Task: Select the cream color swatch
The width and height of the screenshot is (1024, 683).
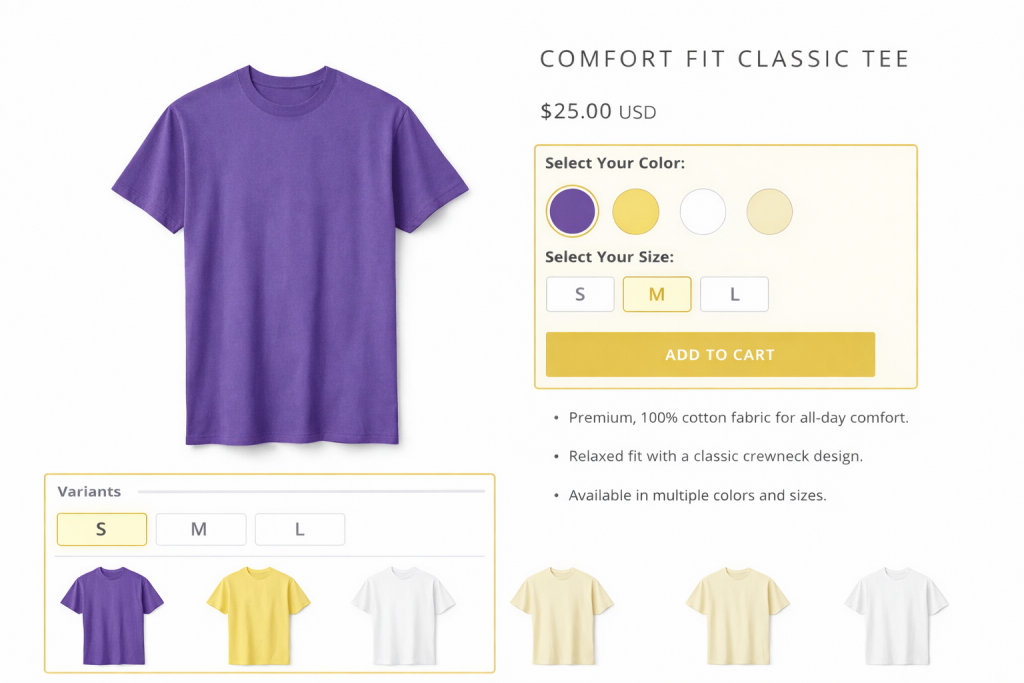Action: (x=769, y=211)
